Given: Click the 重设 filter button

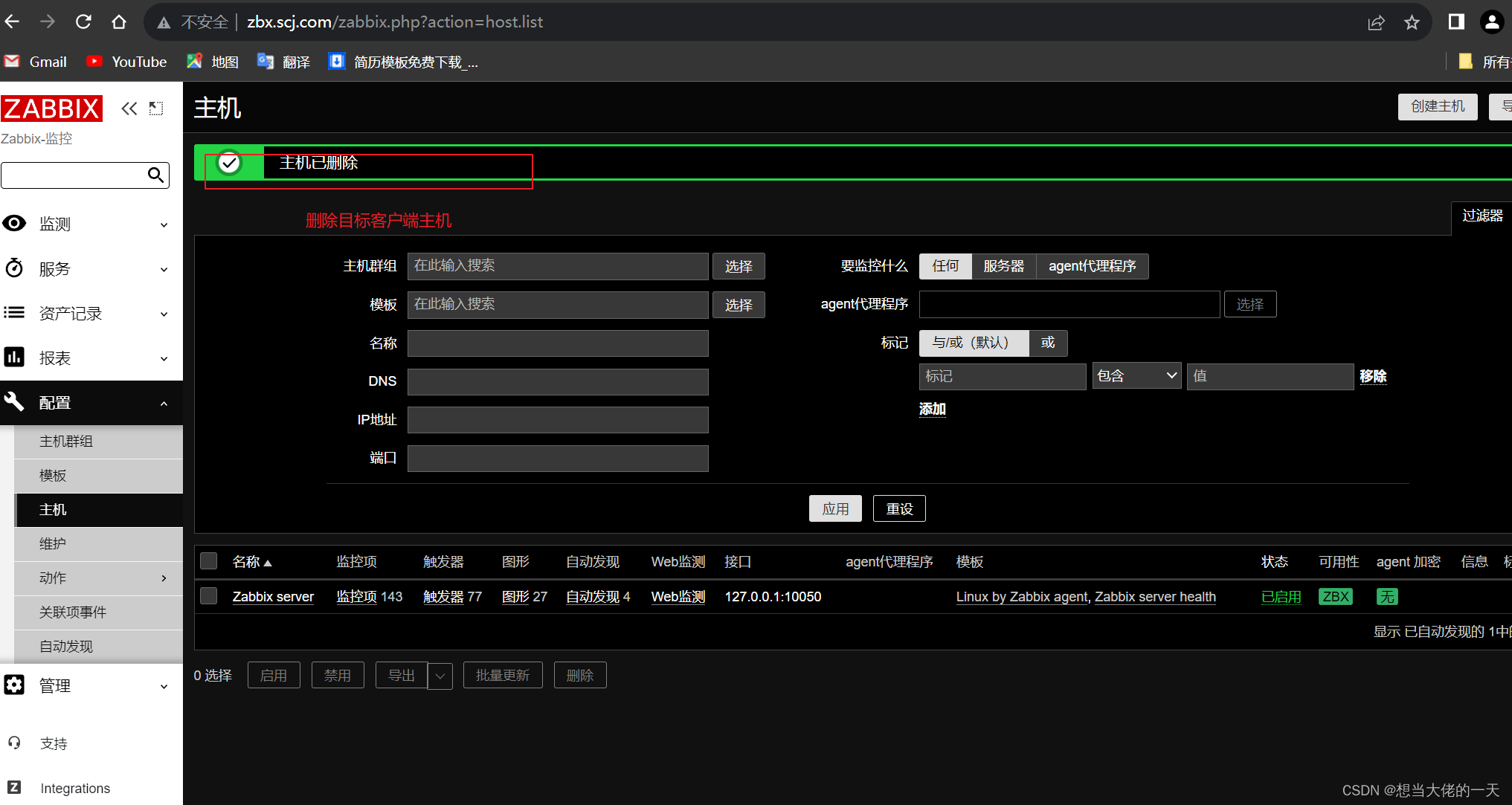Looking at the screenshot, I should tap(899, 508).
